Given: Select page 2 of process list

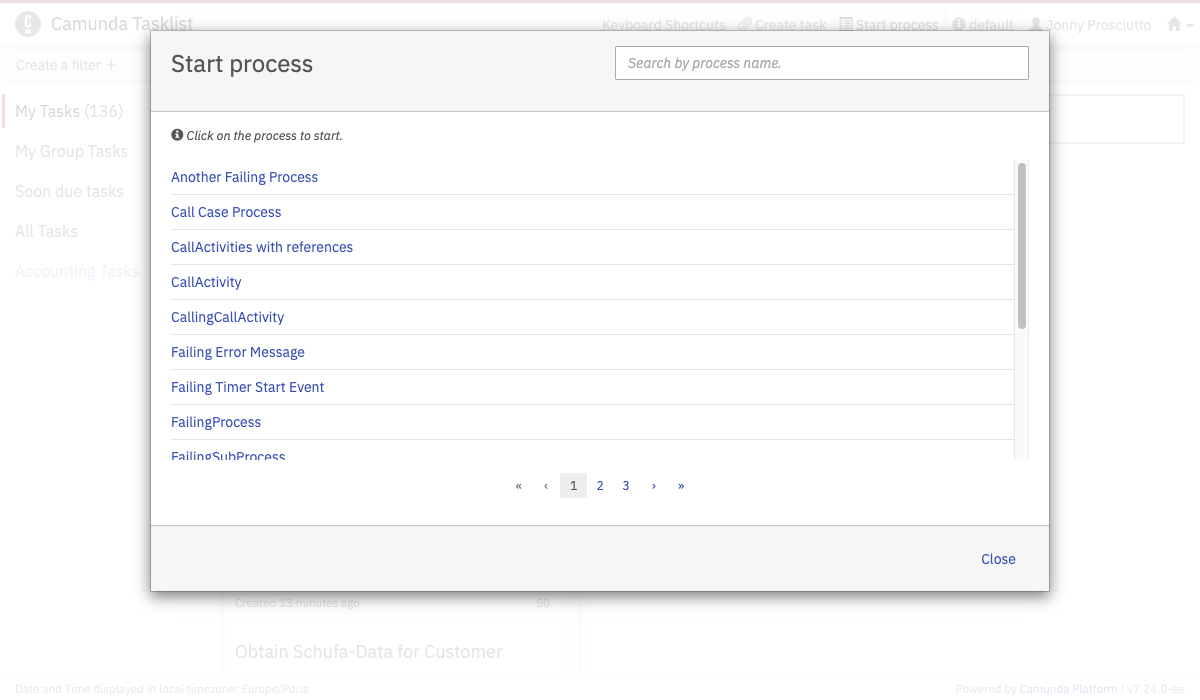Looking at the screenshot, I should (600, 486).
